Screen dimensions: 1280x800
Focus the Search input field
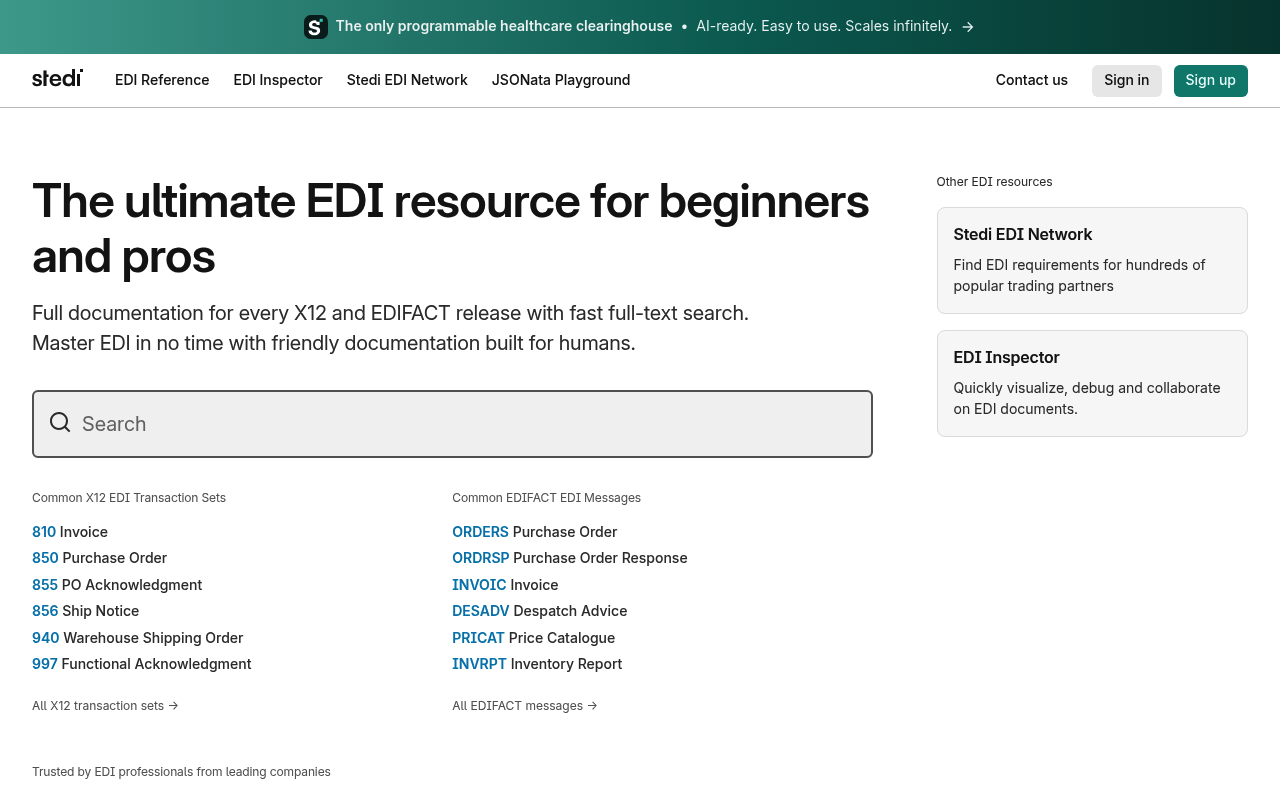452,424
